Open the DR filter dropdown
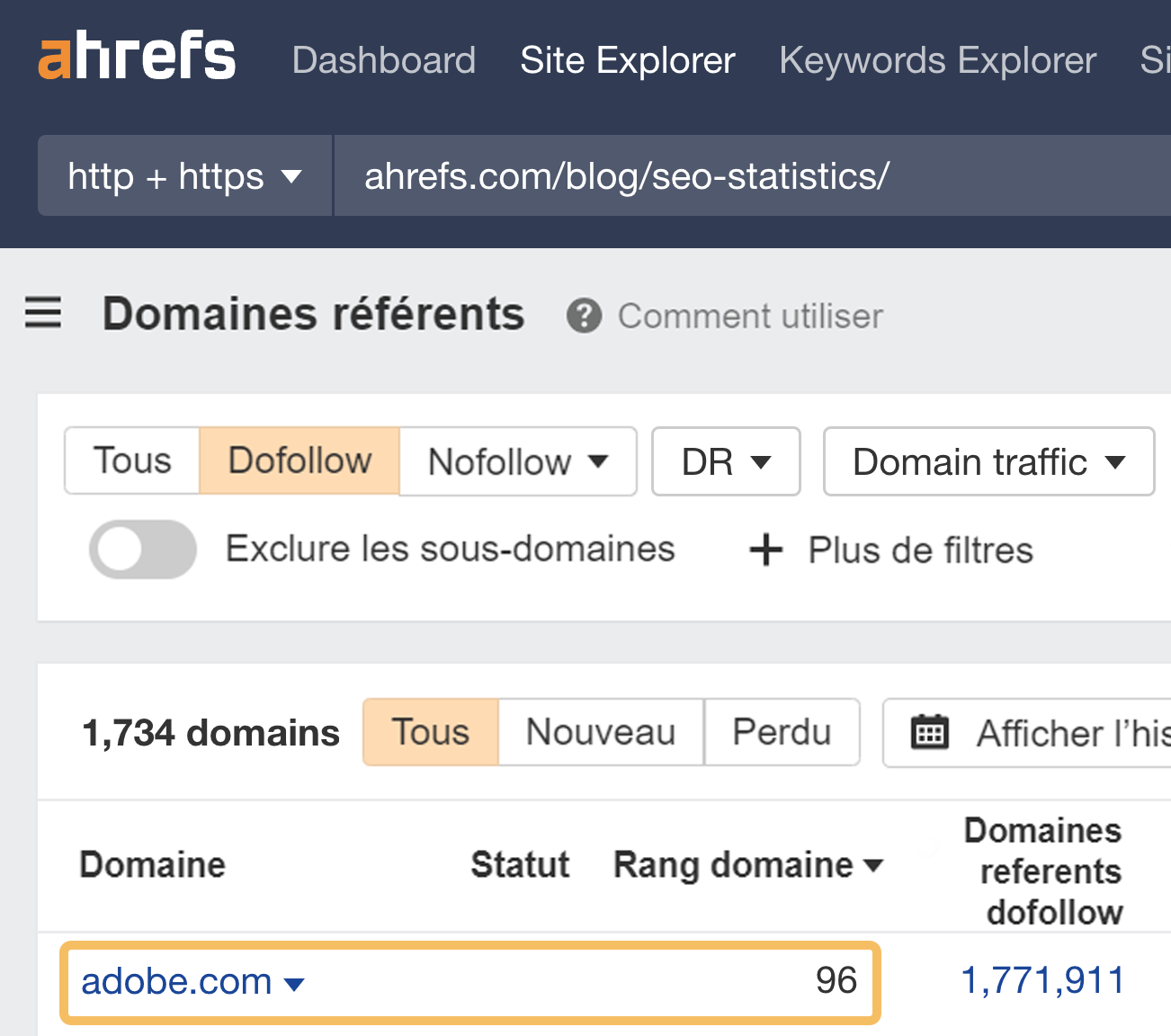Screen dimensions: 1171x1036 click(725, 461)
